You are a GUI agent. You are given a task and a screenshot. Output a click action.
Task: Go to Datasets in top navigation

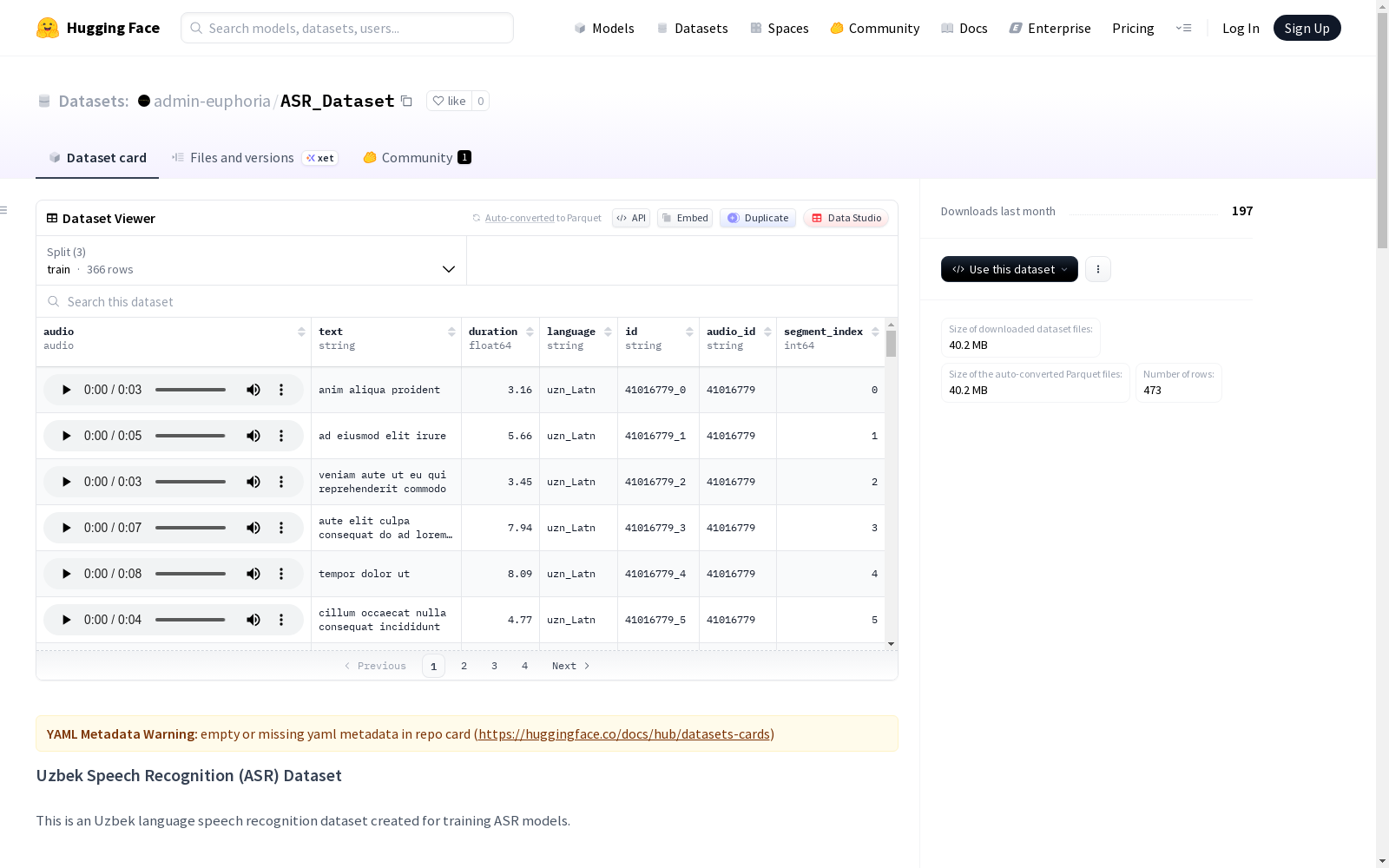(x=692, y=28)
